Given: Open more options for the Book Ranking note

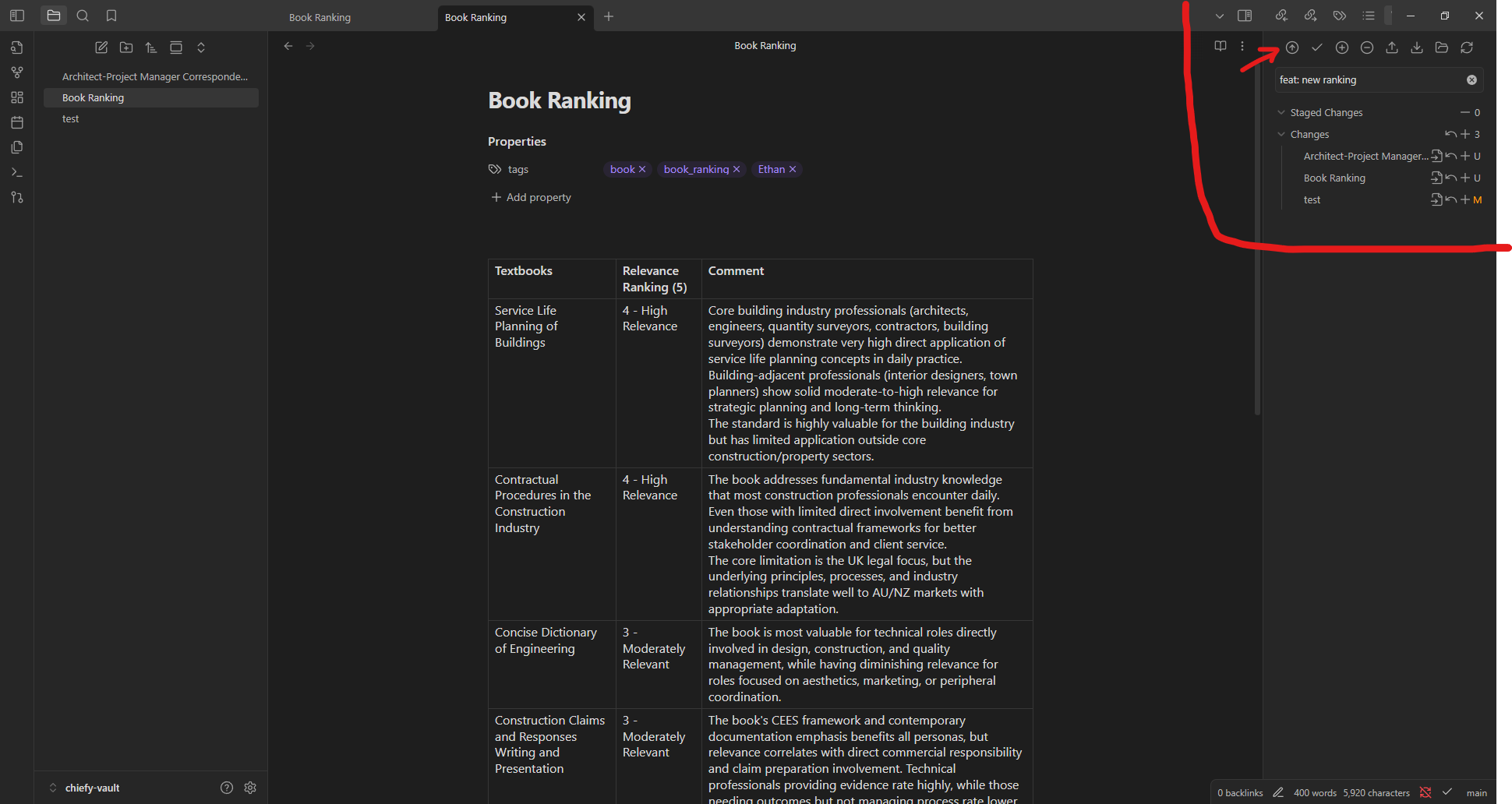Looking at the screenshot, I should pyautogui.click(x=1242, y=46).
